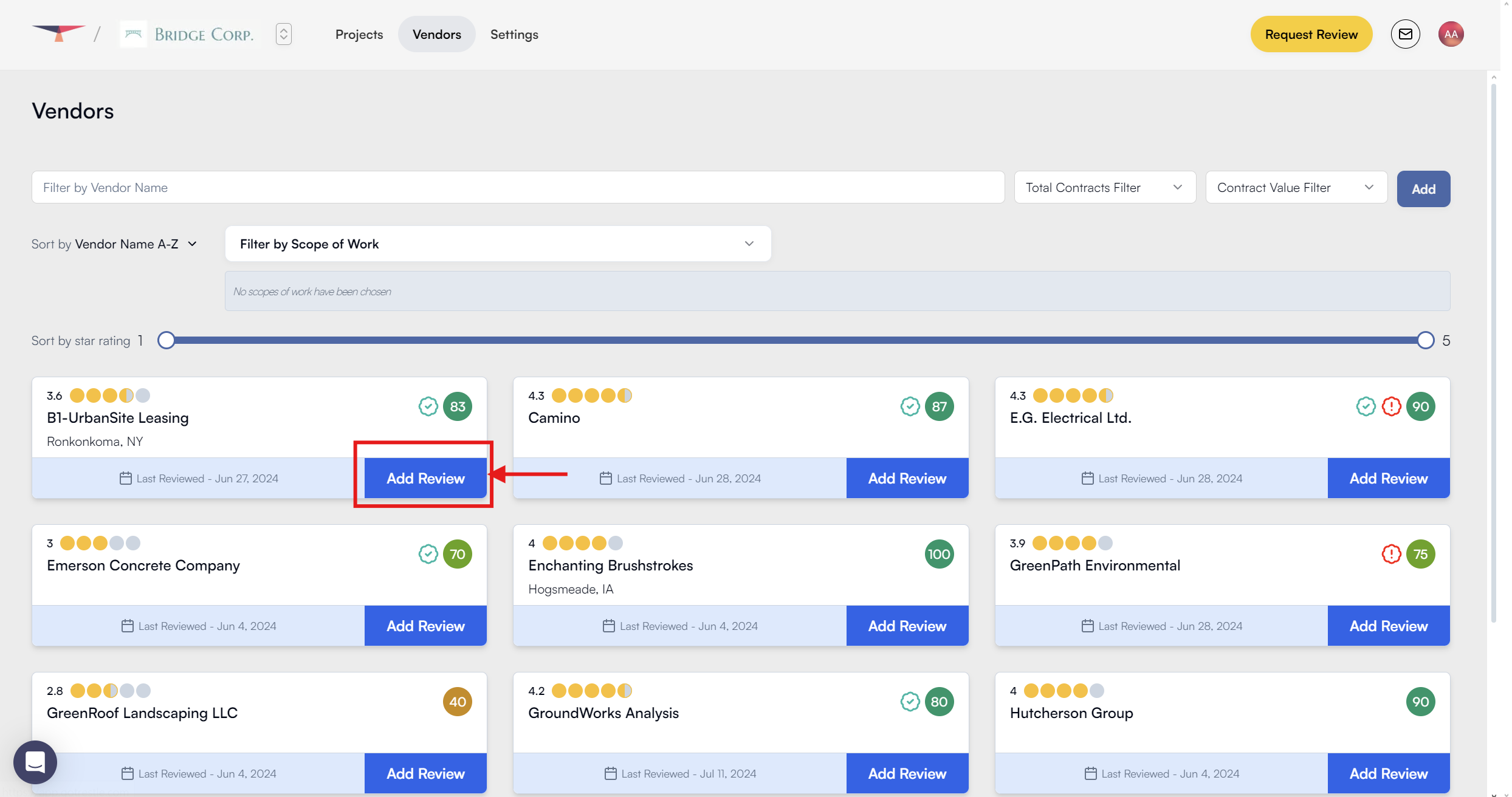Click the left star rating slider handle
The height and width of the screenshot is (797, 1512).
coord(166,340)
